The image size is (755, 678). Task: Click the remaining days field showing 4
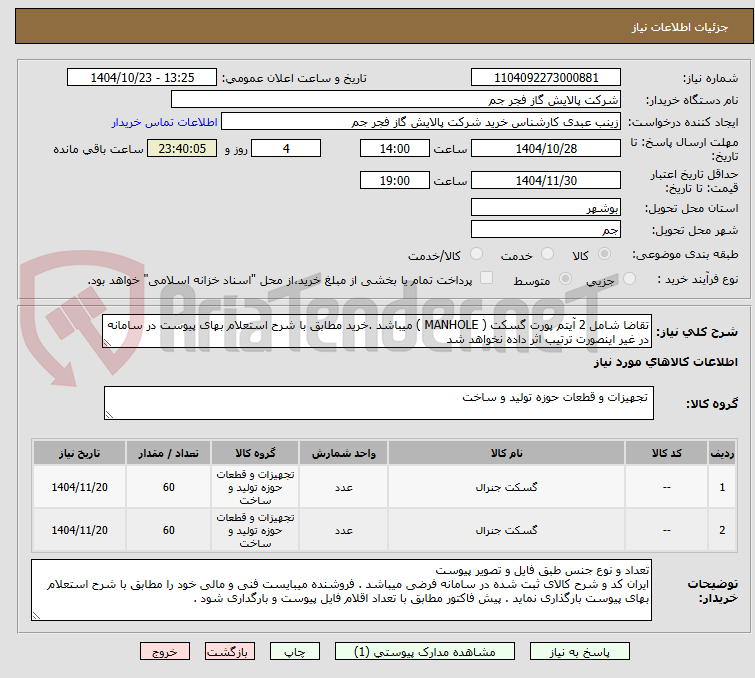pos(286,148)
